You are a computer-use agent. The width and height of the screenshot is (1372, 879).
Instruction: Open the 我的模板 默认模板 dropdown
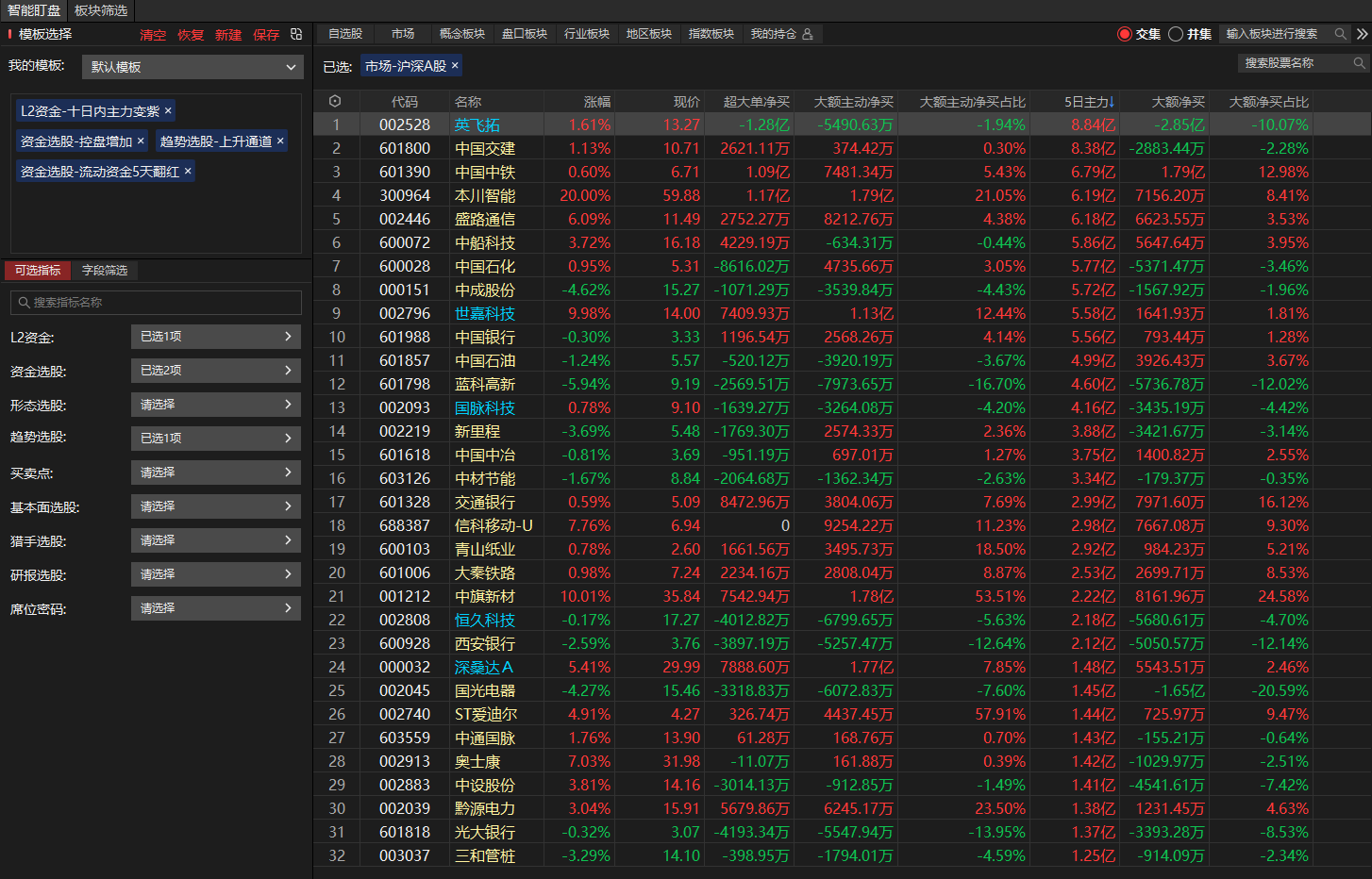click(192, 67)
